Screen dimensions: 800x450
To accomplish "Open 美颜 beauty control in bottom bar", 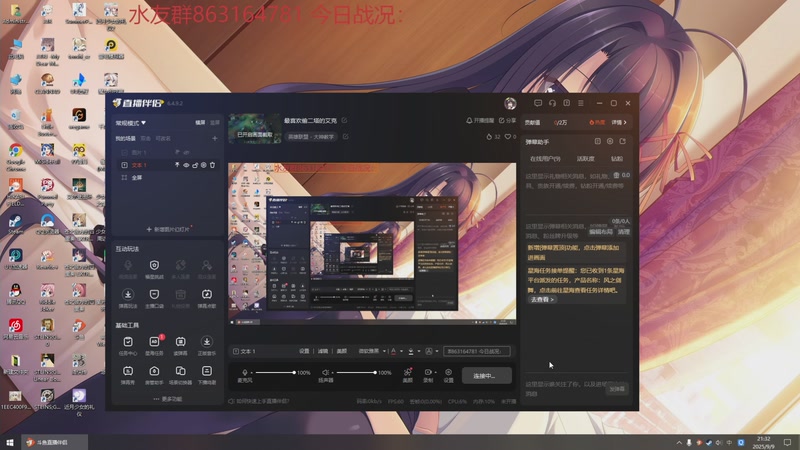I will pyautogui.click(x=408, y=376).
